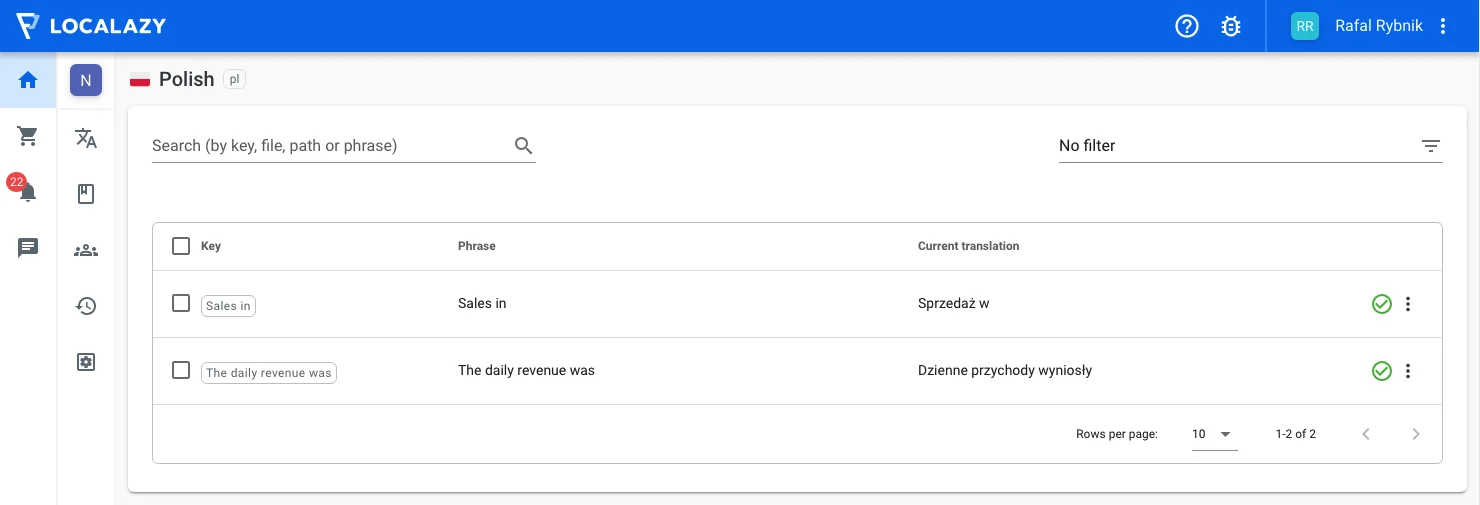
Task: Open the user menu three-dot icon
Action: [x=1443, y=26]
